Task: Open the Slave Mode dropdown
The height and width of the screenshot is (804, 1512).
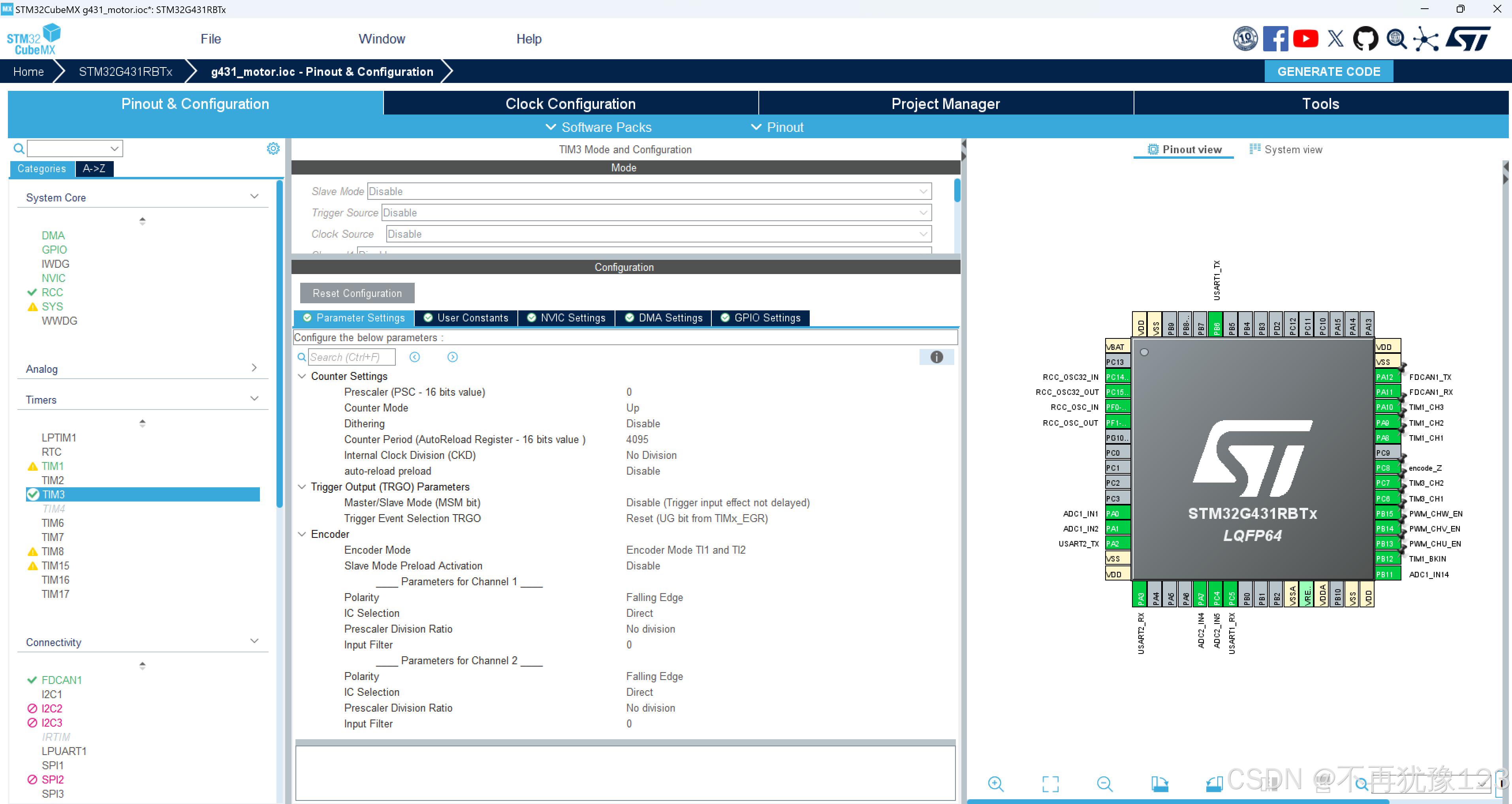Action: (x=649, y=191)
